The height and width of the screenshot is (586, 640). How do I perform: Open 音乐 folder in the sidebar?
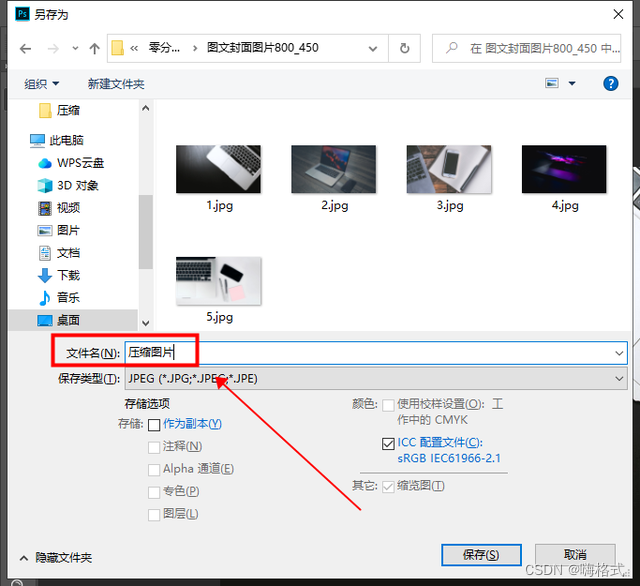59,297
